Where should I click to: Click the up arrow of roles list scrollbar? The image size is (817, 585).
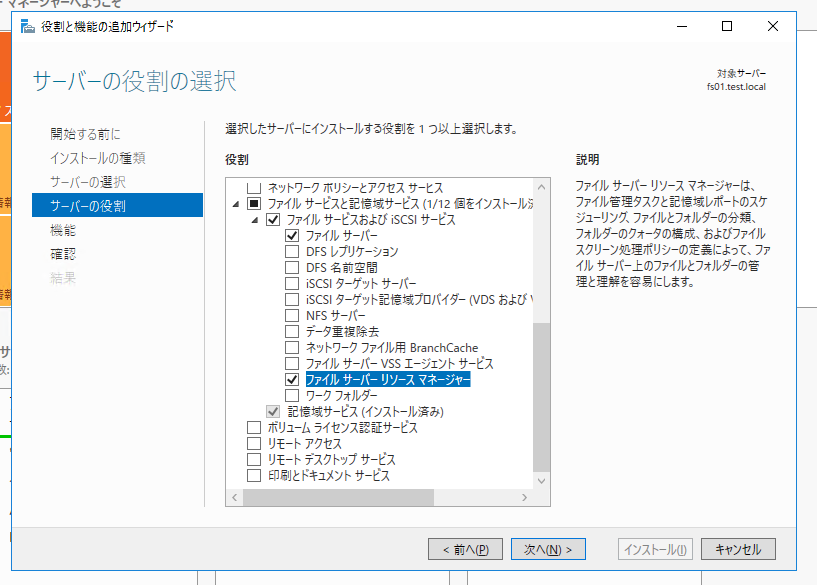click(x=541, y=187)
